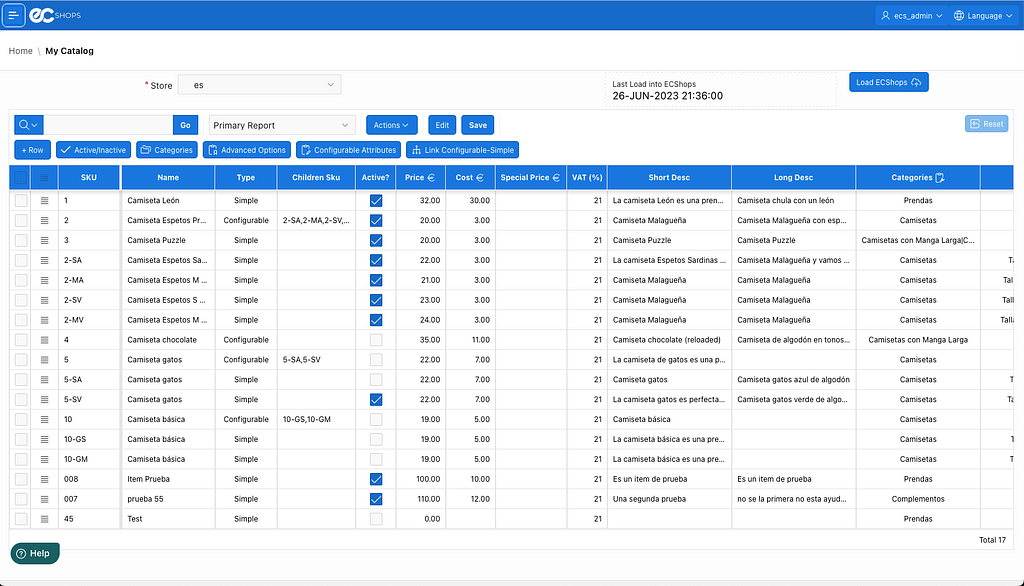1024x586 pixels.
Task: Go to the Home breadcrumb link
Action: pos(20,51)
